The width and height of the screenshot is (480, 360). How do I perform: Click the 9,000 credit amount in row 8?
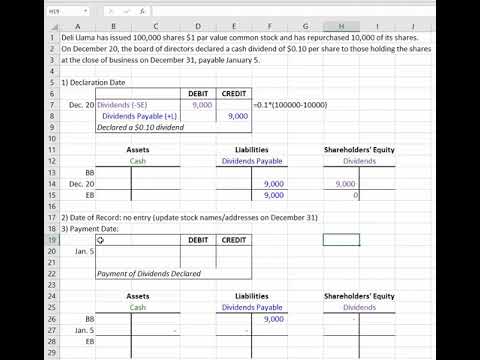pyautogui.click(x=238, y=116)
